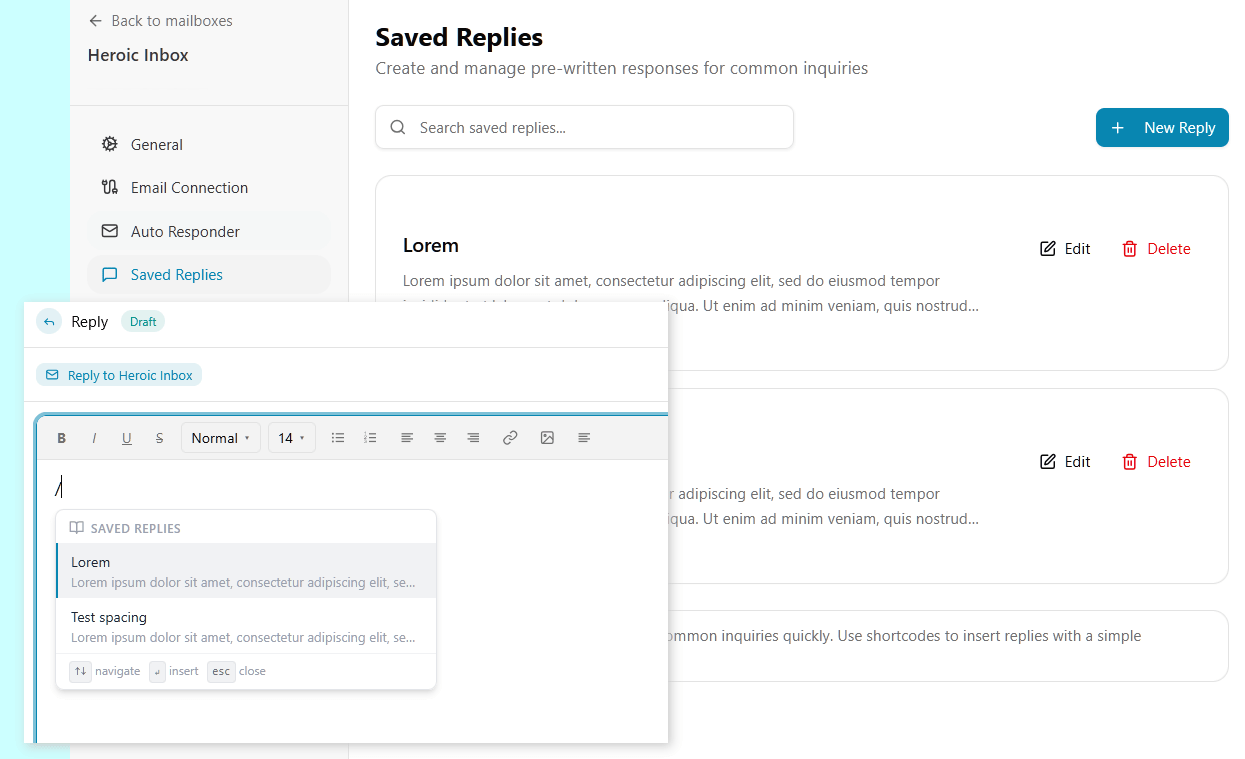Viewport: 1245px width, 759px height.
Task: Insert a numbered list
Action: click(x=370, y=438)
